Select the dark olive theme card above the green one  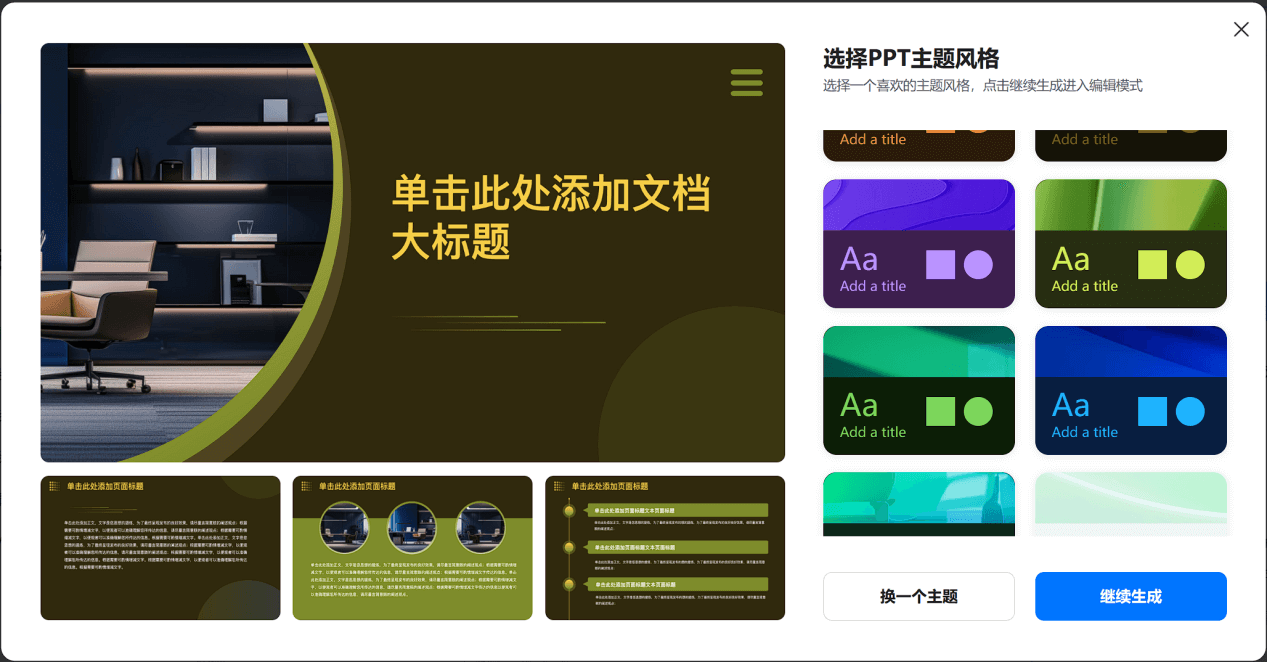pyautogui.click(x=1131, y=145)
